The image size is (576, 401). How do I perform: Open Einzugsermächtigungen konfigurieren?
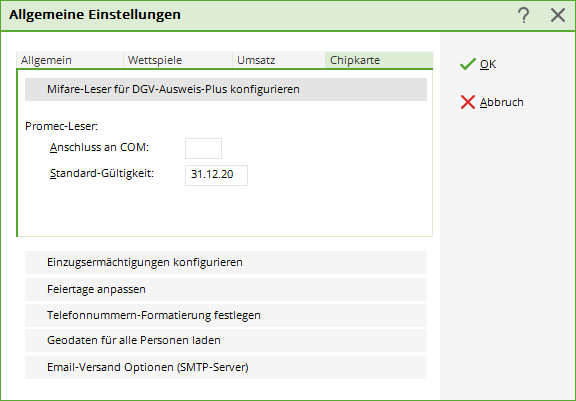click(x=226, y=263)
